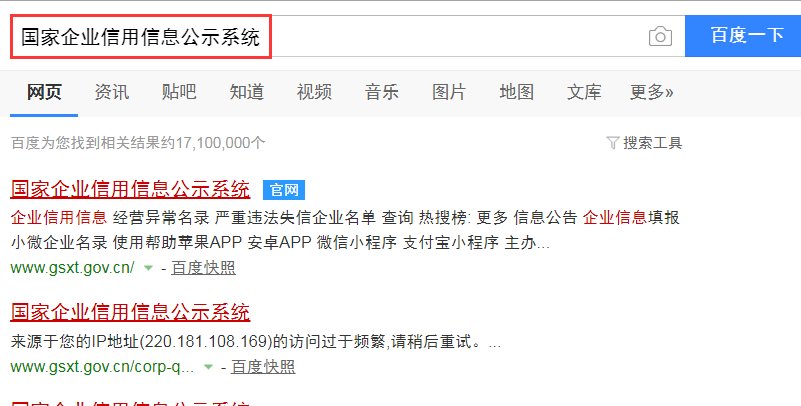The image size is (801, 406).
Task: Switch to the 知道 tab
Action: tap(246, 92)
